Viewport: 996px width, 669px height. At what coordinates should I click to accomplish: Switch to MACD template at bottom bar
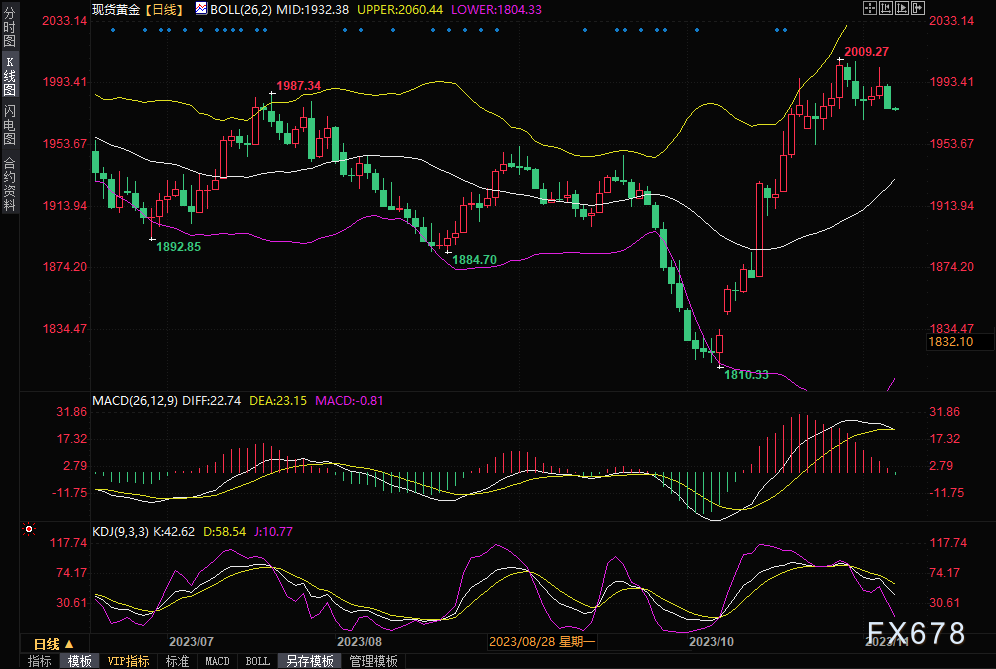point(217,661)
